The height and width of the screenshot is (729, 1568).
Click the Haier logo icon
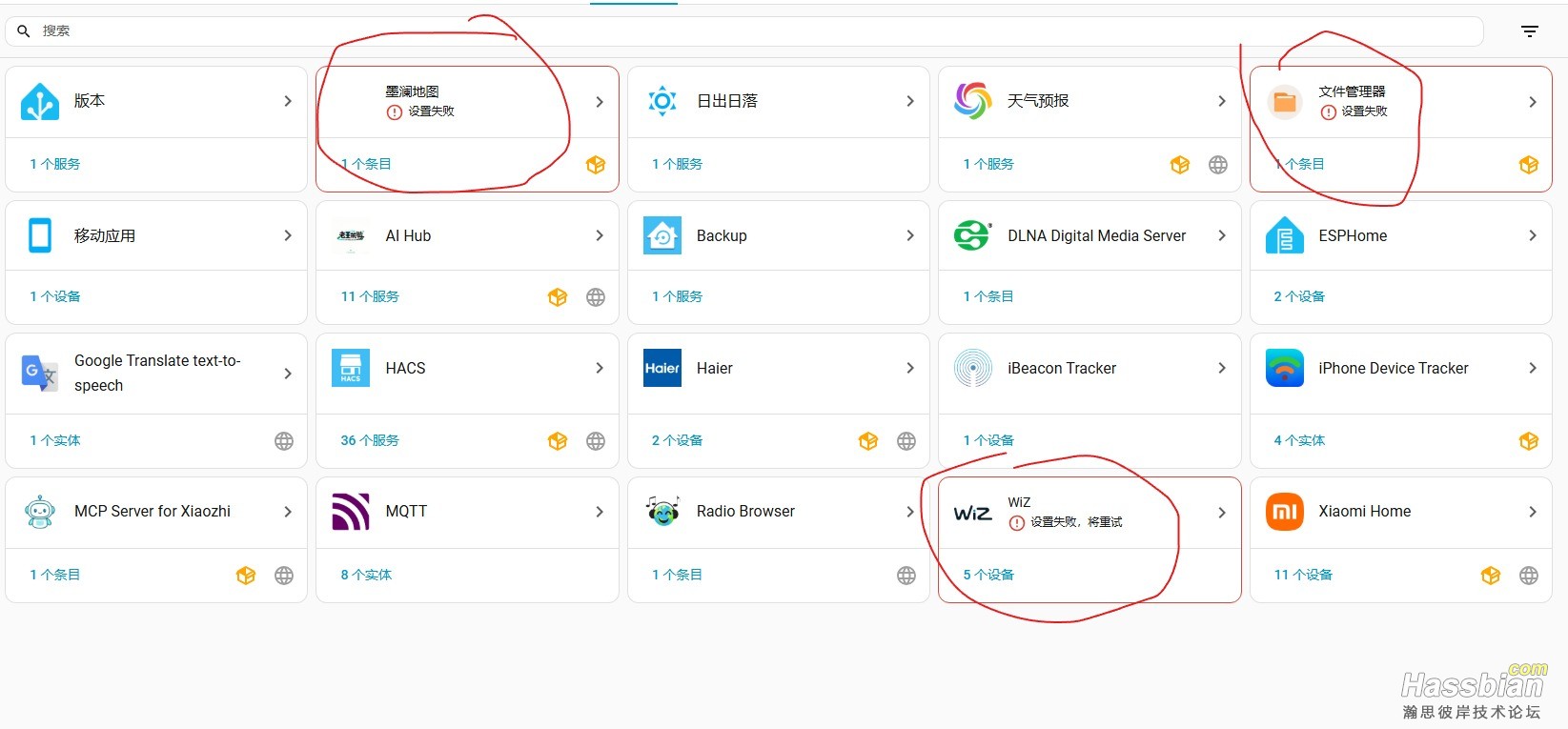(662, 368)
